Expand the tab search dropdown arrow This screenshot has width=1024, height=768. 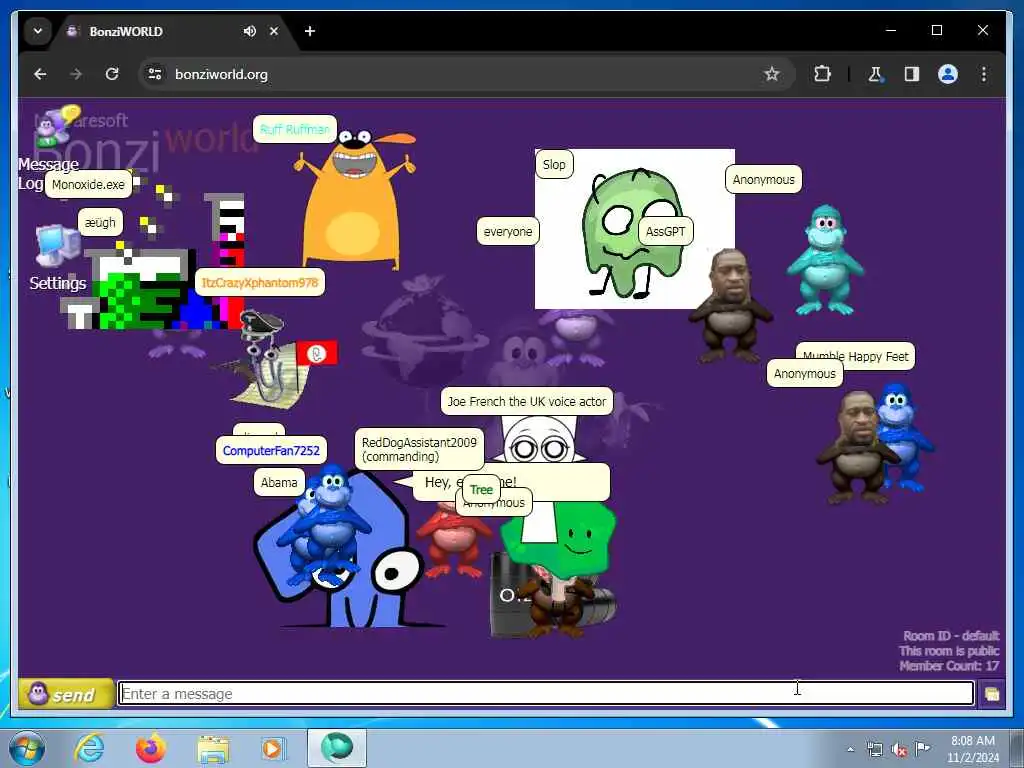tap(38, 31)
